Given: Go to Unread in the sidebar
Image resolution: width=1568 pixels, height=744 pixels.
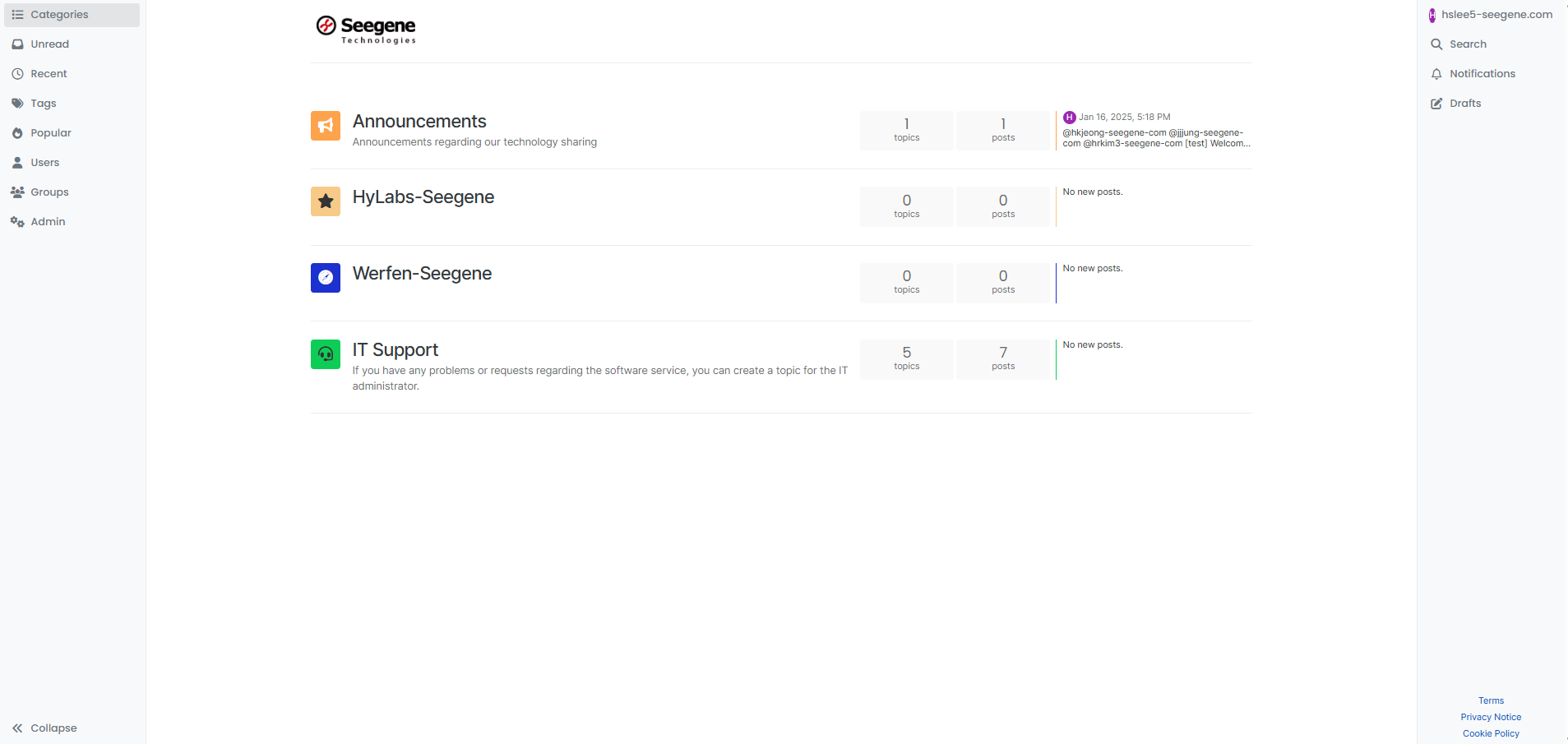Looking at the screenshot, I should (49, 44).
